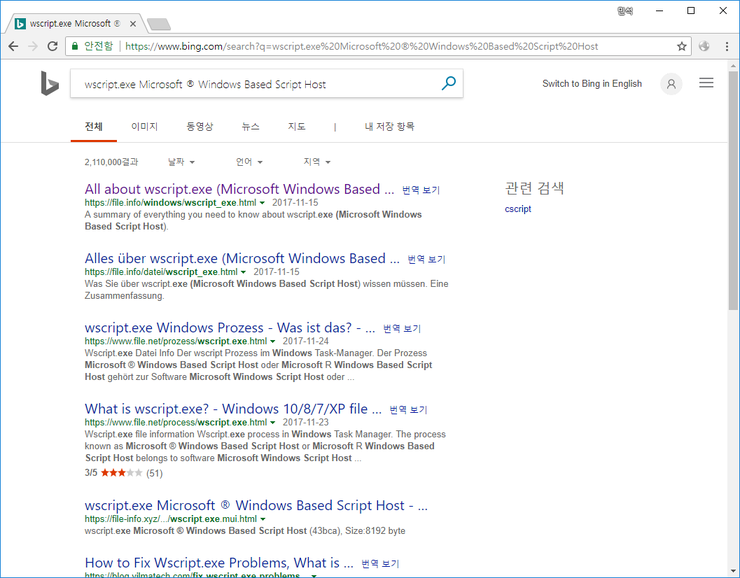The width and height of the screenshot is (740, 578).
Task: Maximize the Chrome window
Action: 691,11
